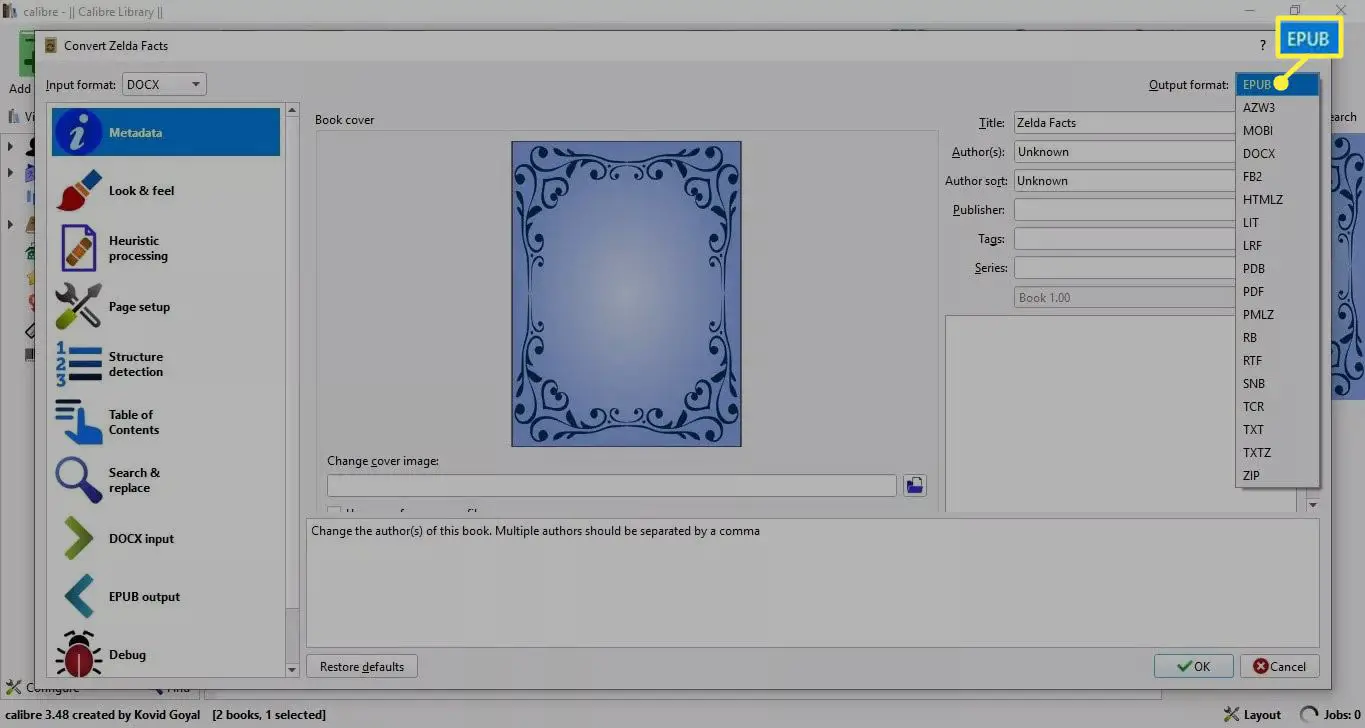1365x728 pixels.
Task: Select LRF output format
Action: [x=1277, y=246]
